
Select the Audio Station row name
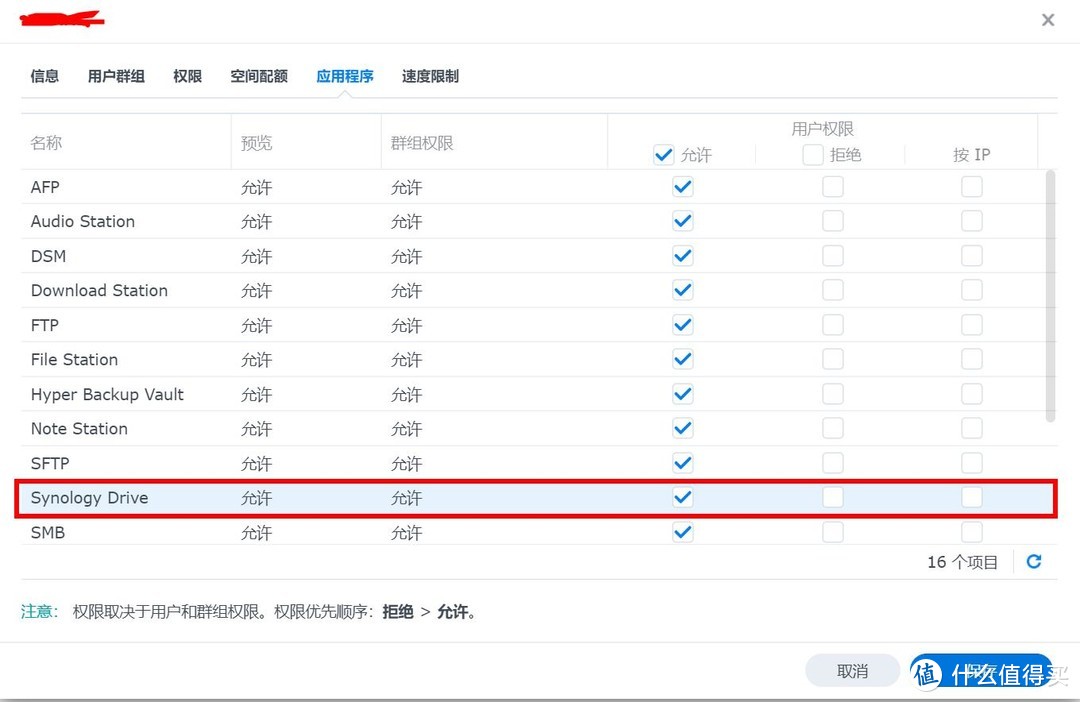click(83, 221)
